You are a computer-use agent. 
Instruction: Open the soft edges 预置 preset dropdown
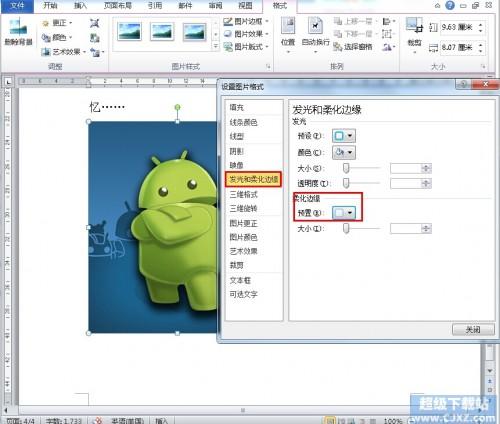(344, 213)
